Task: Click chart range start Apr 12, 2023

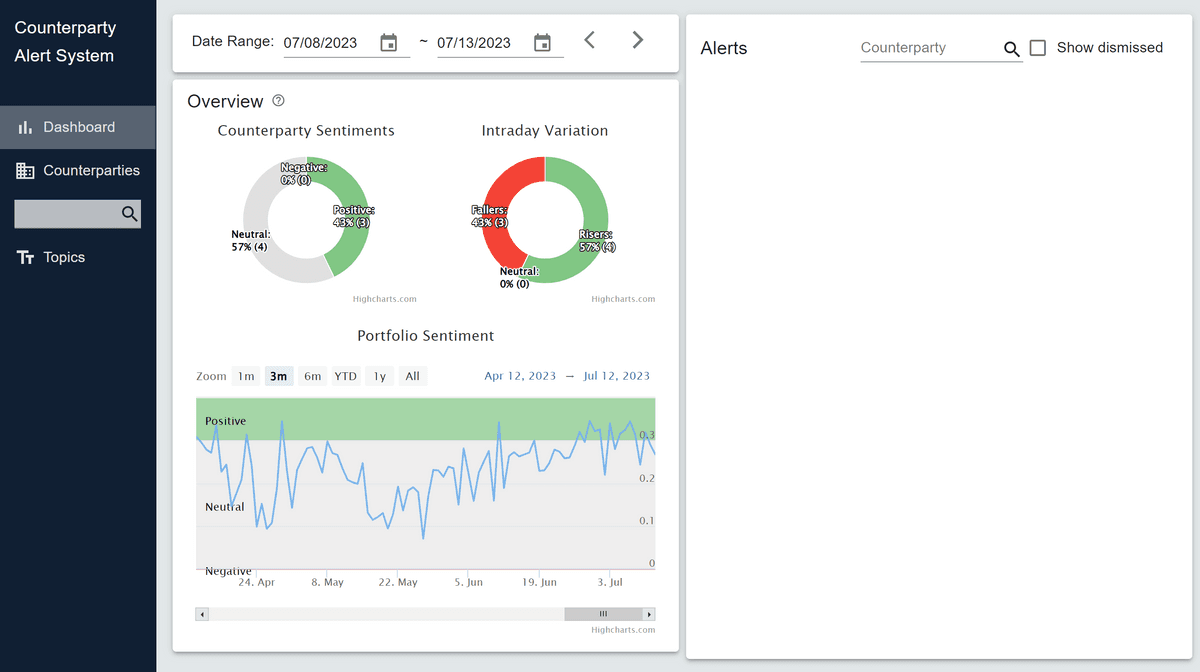Action: [520, 376]
